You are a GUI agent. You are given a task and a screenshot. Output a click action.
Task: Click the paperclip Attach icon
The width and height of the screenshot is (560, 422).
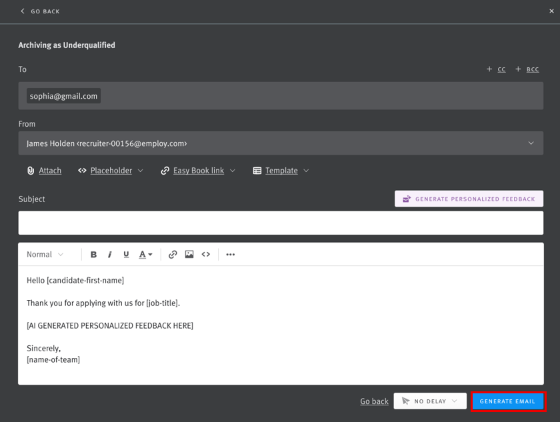(x=31, y=171)
